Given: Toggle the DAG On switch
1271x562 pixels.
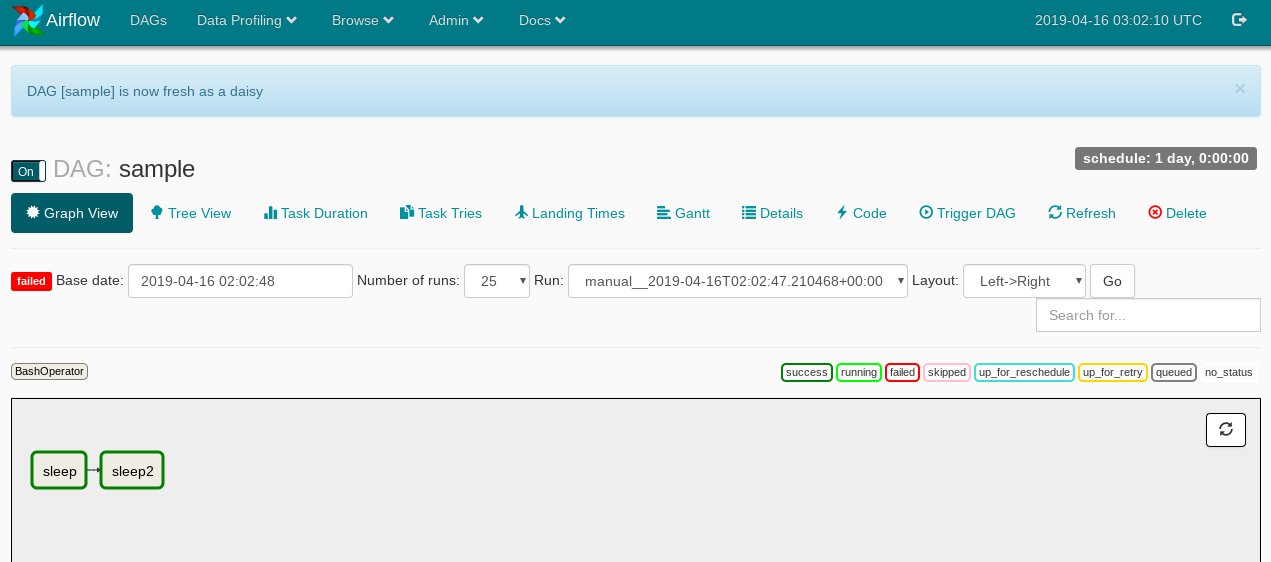Looking at the screenshot, I should point(29,171).
